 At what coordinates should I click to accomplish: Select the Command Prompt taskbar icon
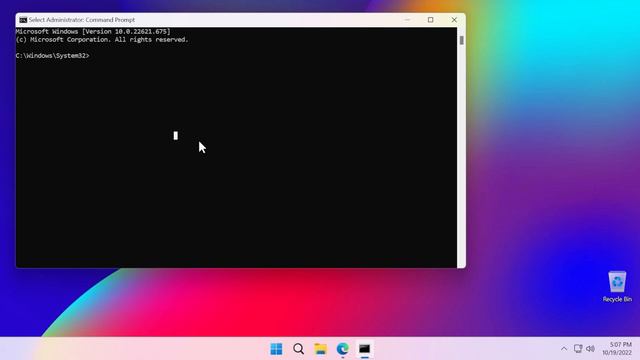[364, 349]
